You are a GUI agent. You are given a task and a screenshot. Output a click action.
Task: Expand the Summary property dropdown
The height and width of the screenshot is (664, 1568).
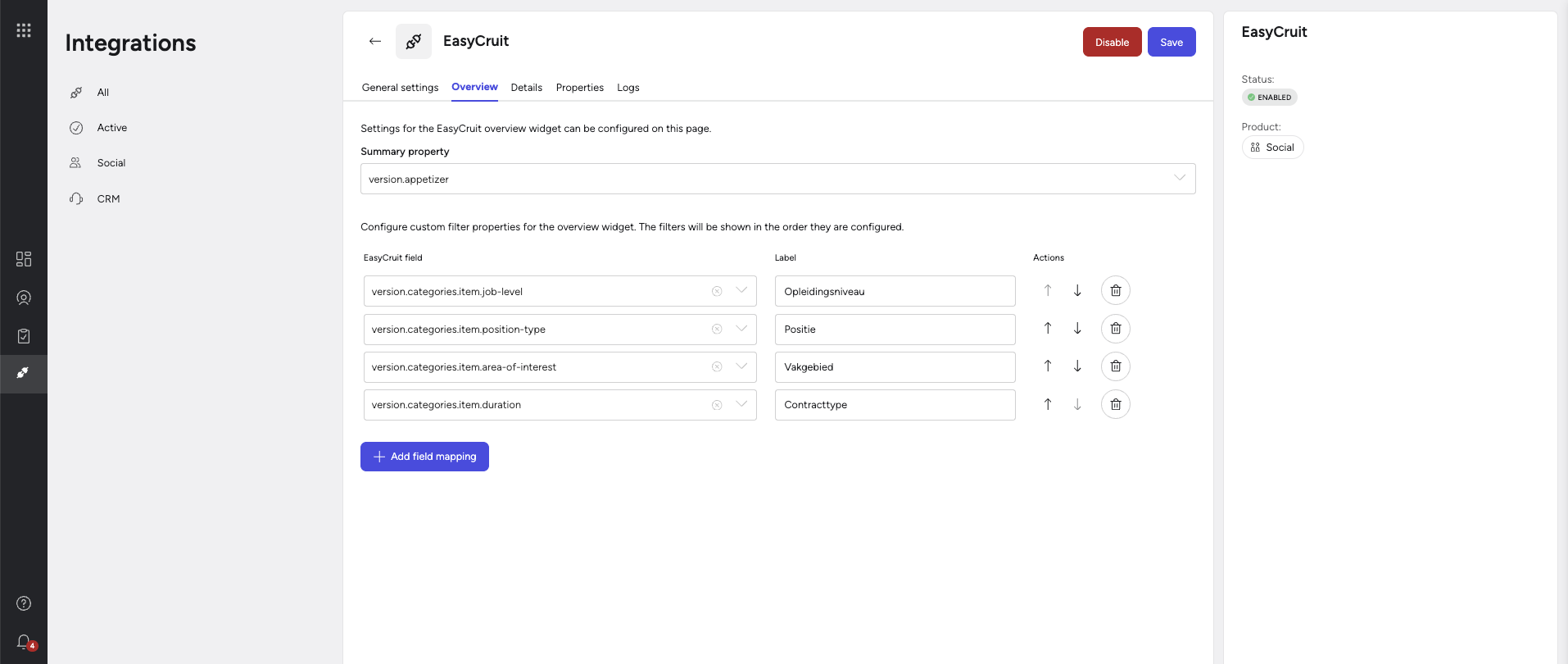coord(1180,178)
